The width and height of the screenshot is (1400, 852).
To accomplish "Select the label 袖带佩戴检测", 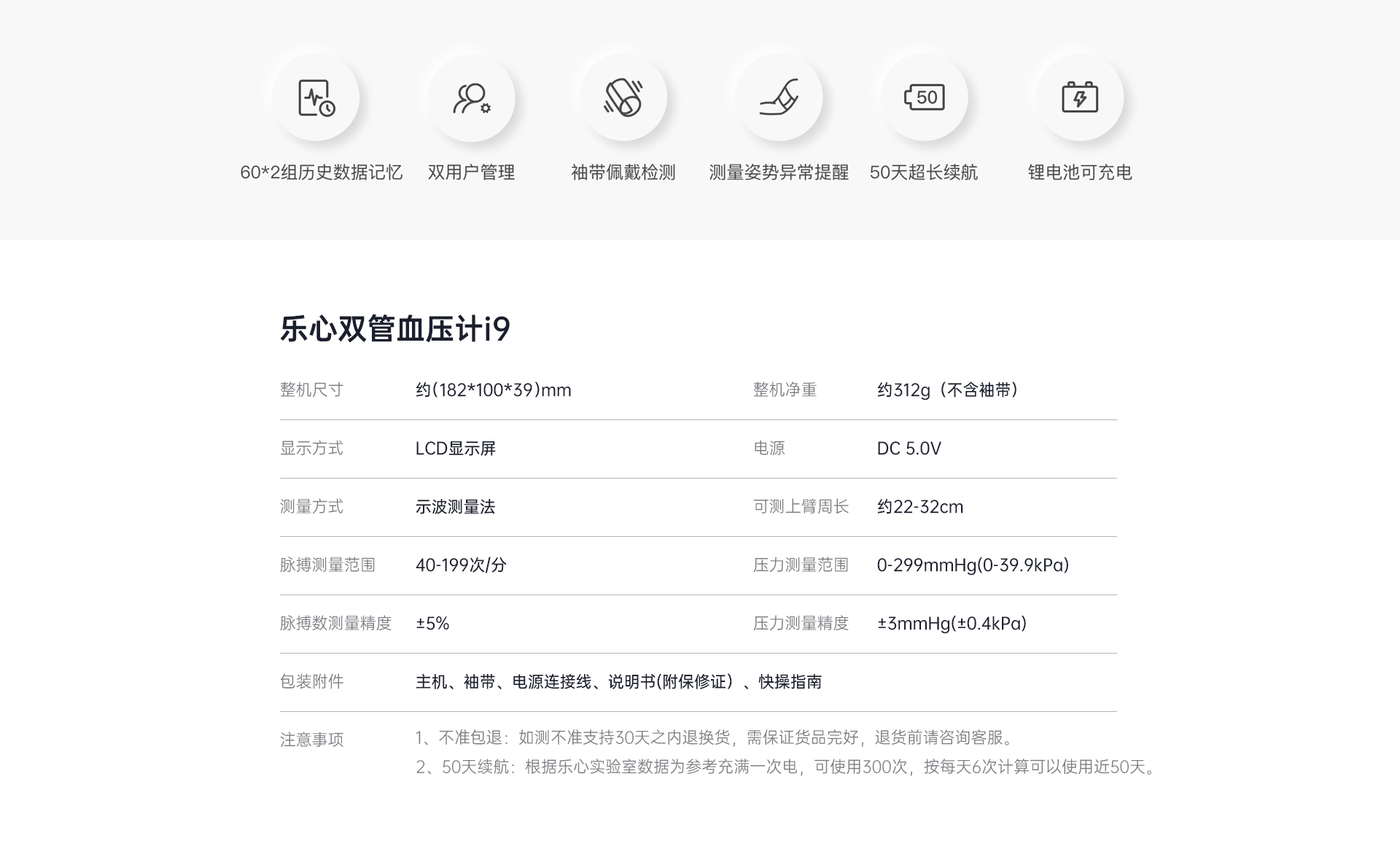I will click(x=623, y=173).
